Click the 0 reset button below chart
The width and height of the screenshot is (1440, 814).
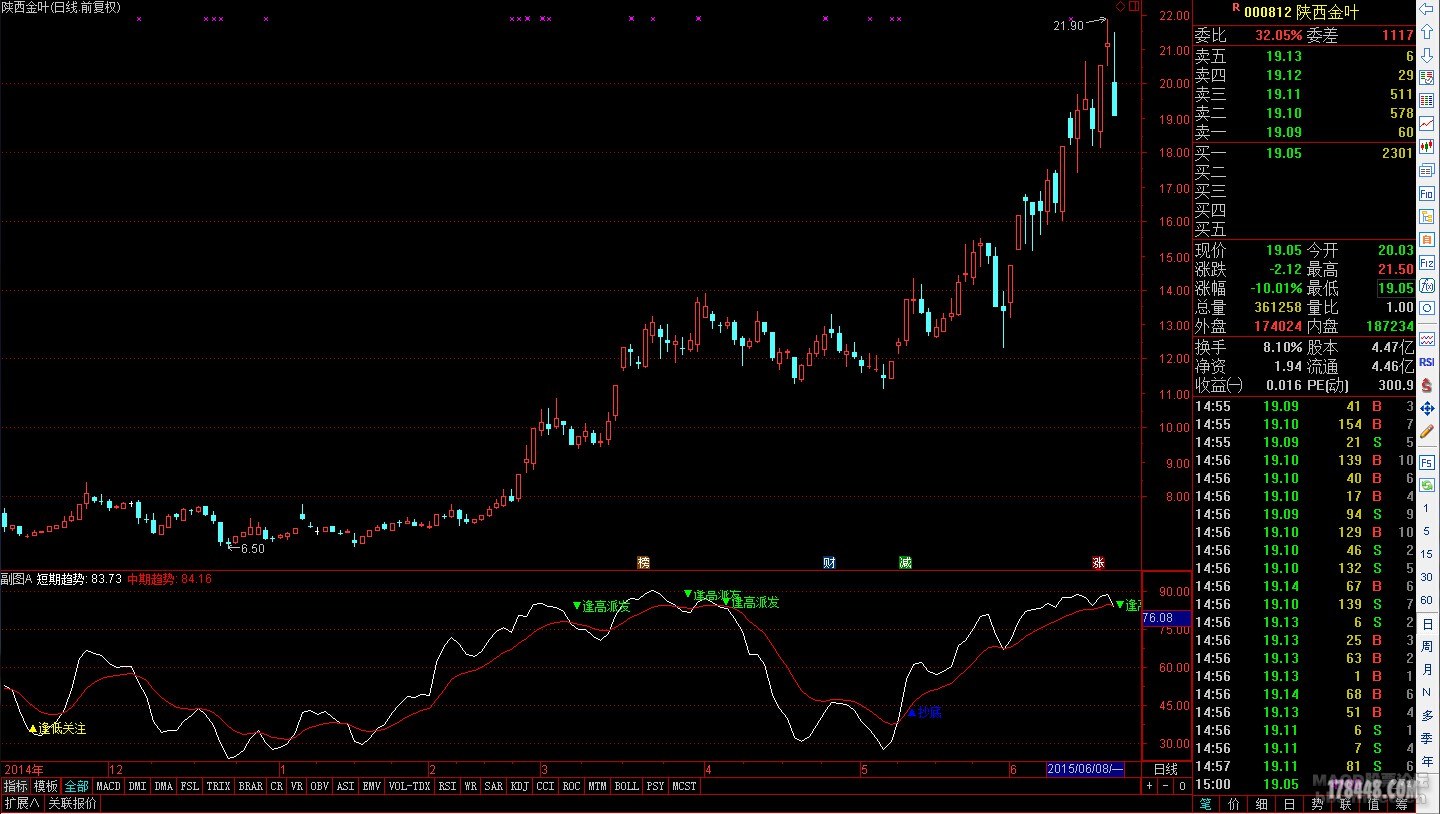(1182, 786)
